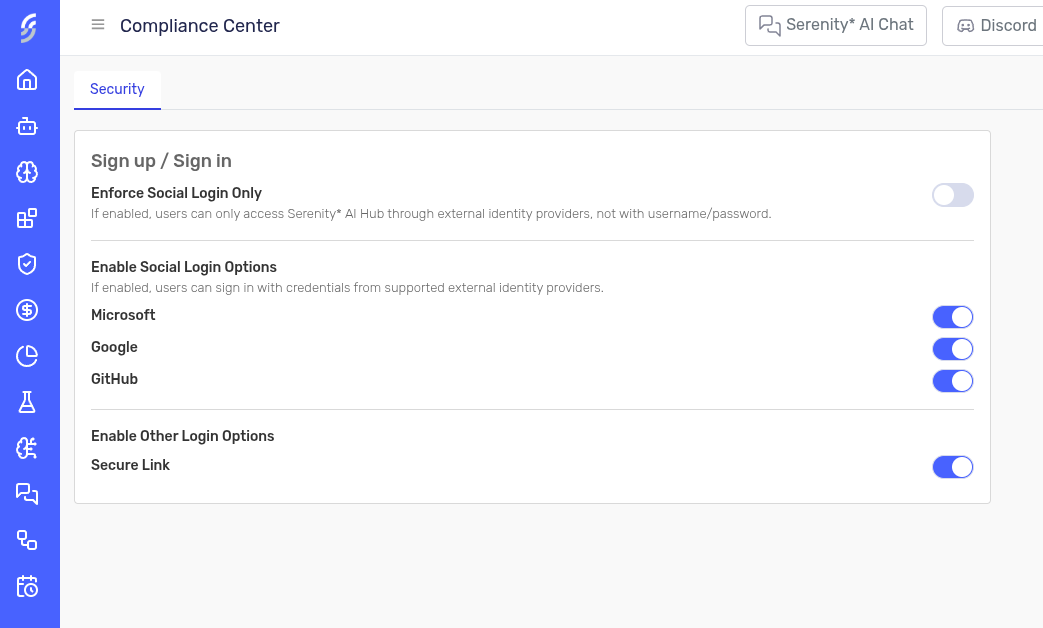Open Serenity* AI Chat button
The image size is (1043, 628).
[x=835, y=25]
